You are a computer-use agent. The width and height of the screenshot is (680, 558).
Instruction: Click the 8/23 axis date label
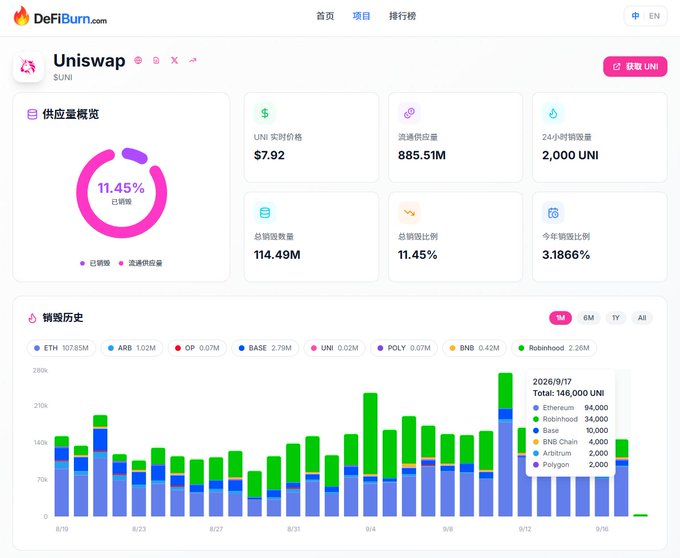tap(139, 529)
